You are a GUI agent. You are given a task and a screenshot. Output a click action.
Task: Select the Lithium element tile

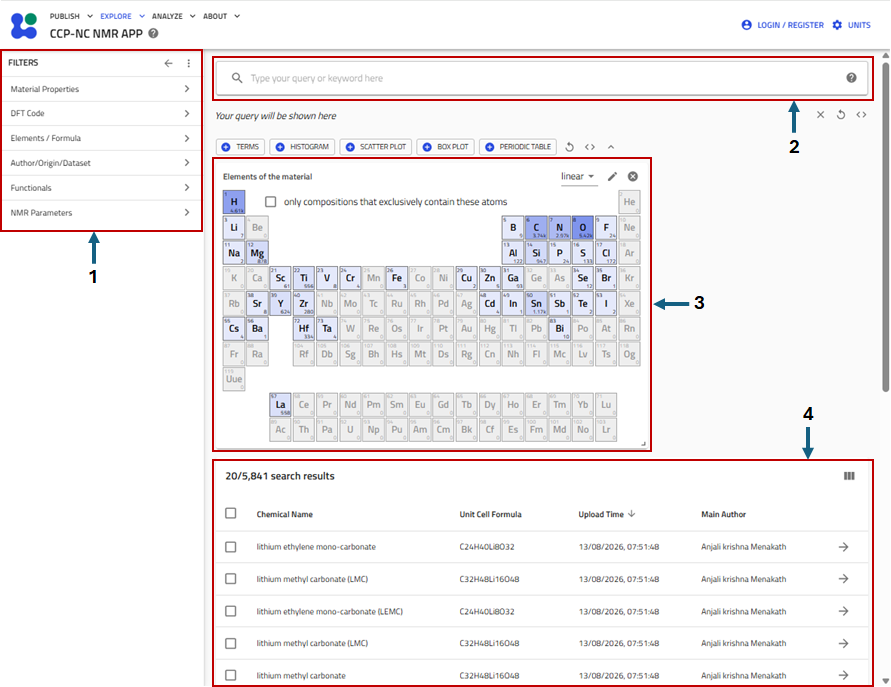click(234, 227)
